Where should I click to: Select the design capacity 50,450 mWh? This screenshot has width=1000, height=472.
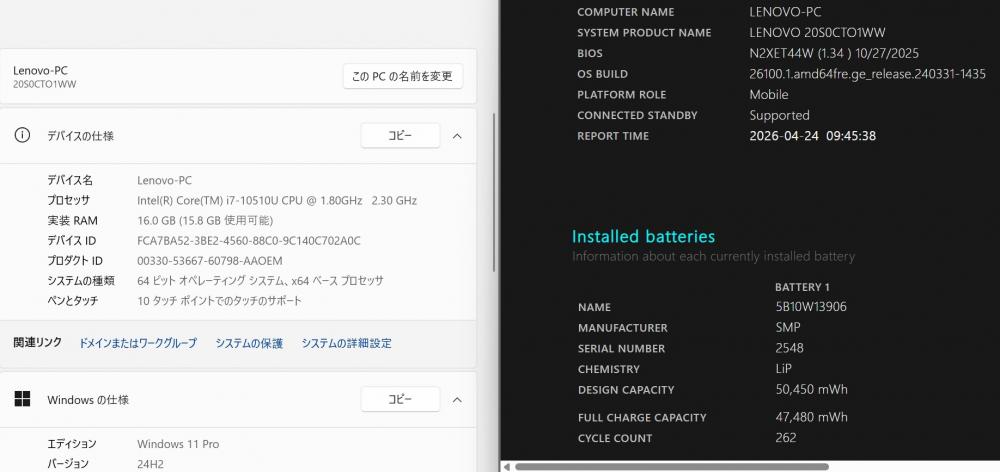coord(811,389)
